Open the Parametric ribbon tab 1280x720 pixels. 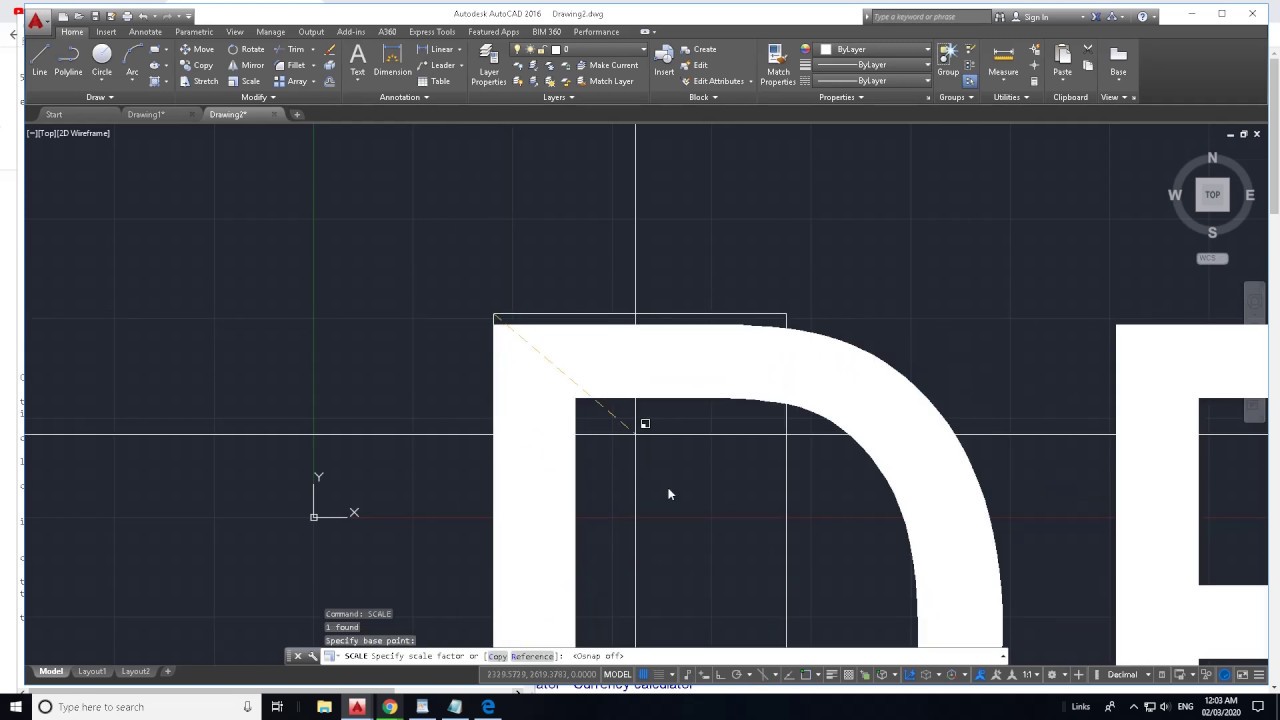coord(194,32)
